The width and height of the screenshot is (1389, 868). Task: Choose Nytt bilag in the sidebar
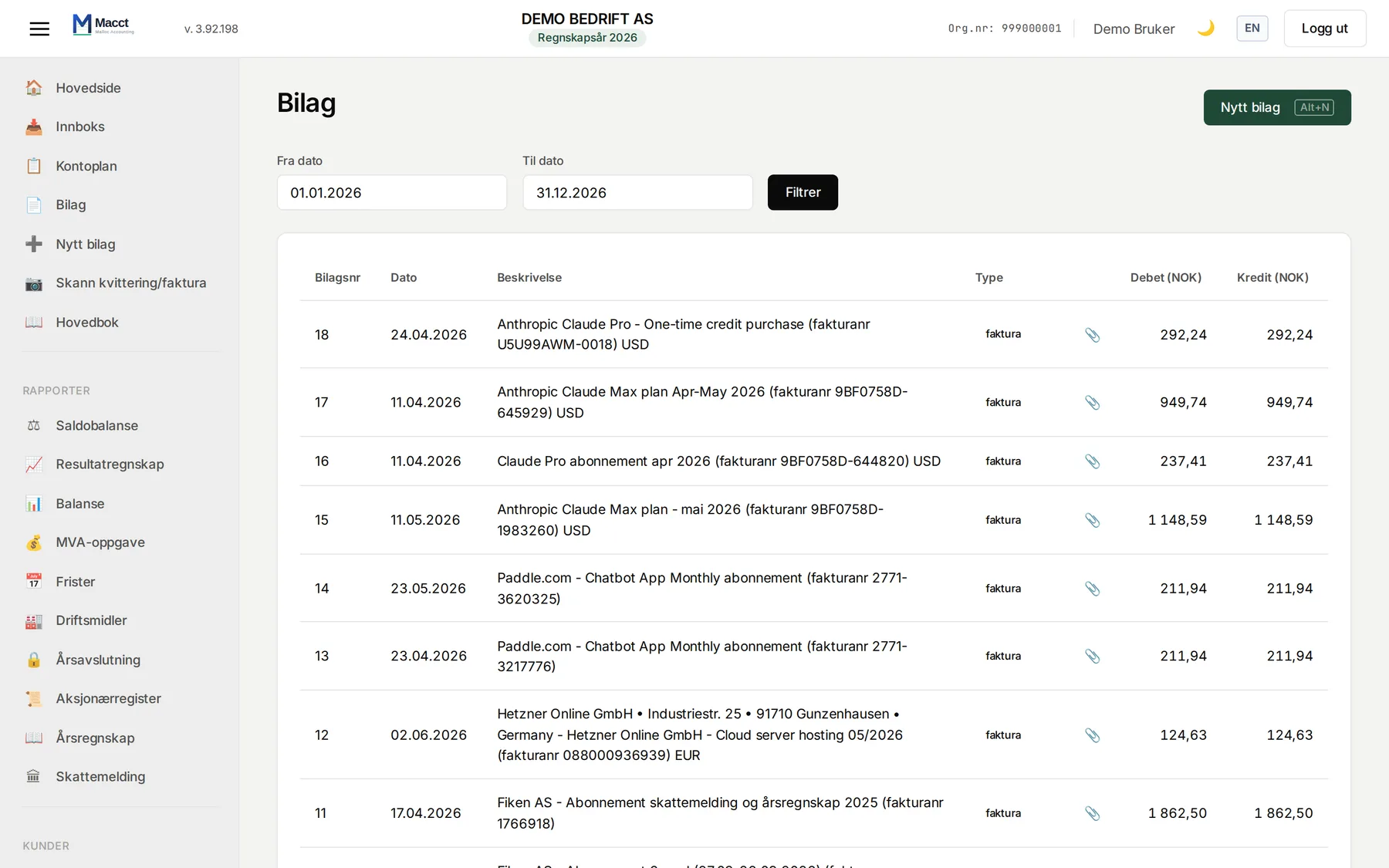[x=86, y=244]
